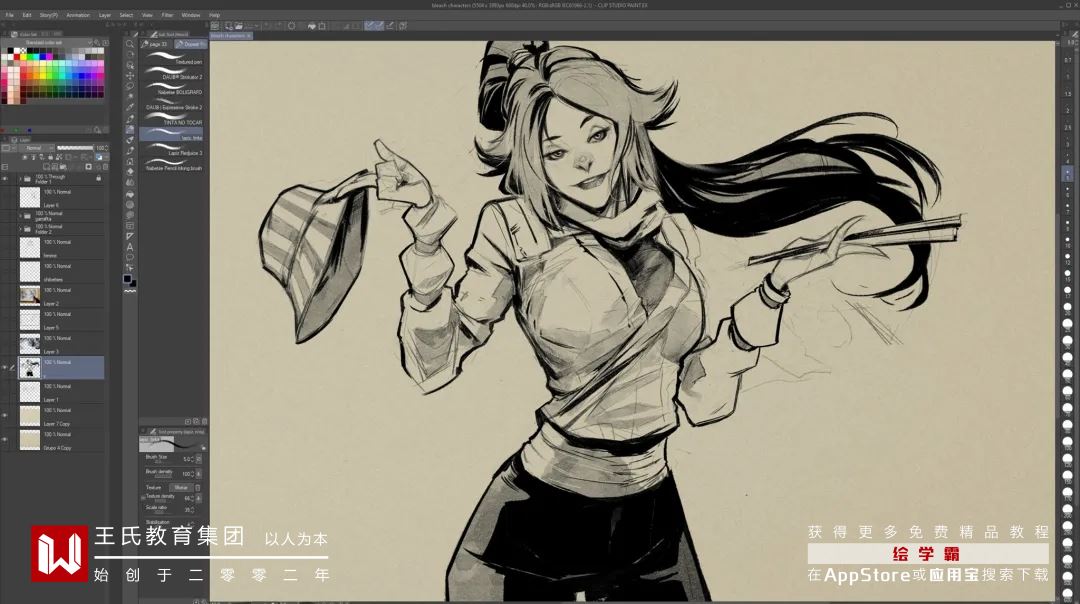Select the Move layer tool with four arrows
Viewport: 1080px width, 604px height.
[x=129, y=76]
